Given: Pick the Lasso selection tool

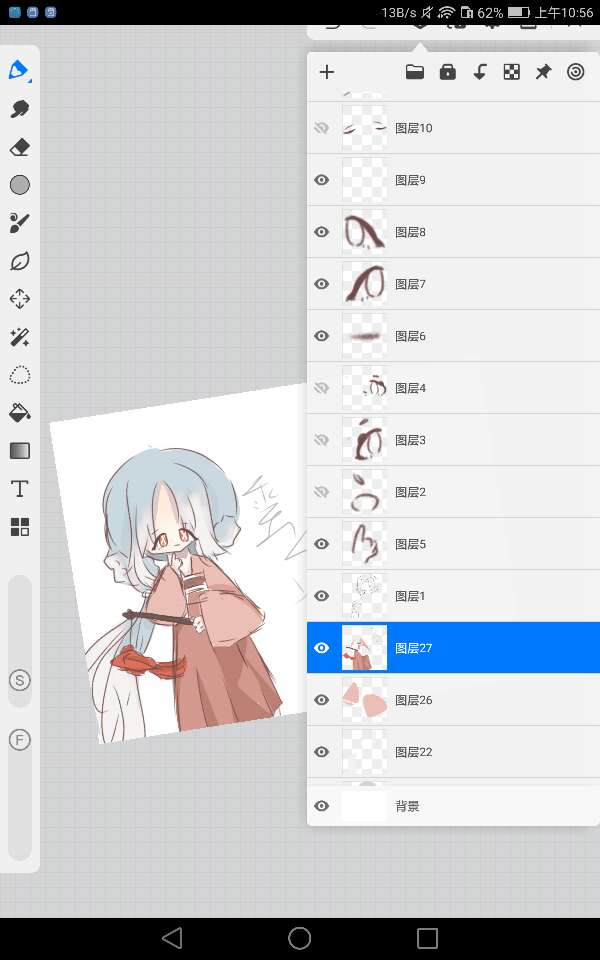Looking at the screenshot, I should click(19, 375).
